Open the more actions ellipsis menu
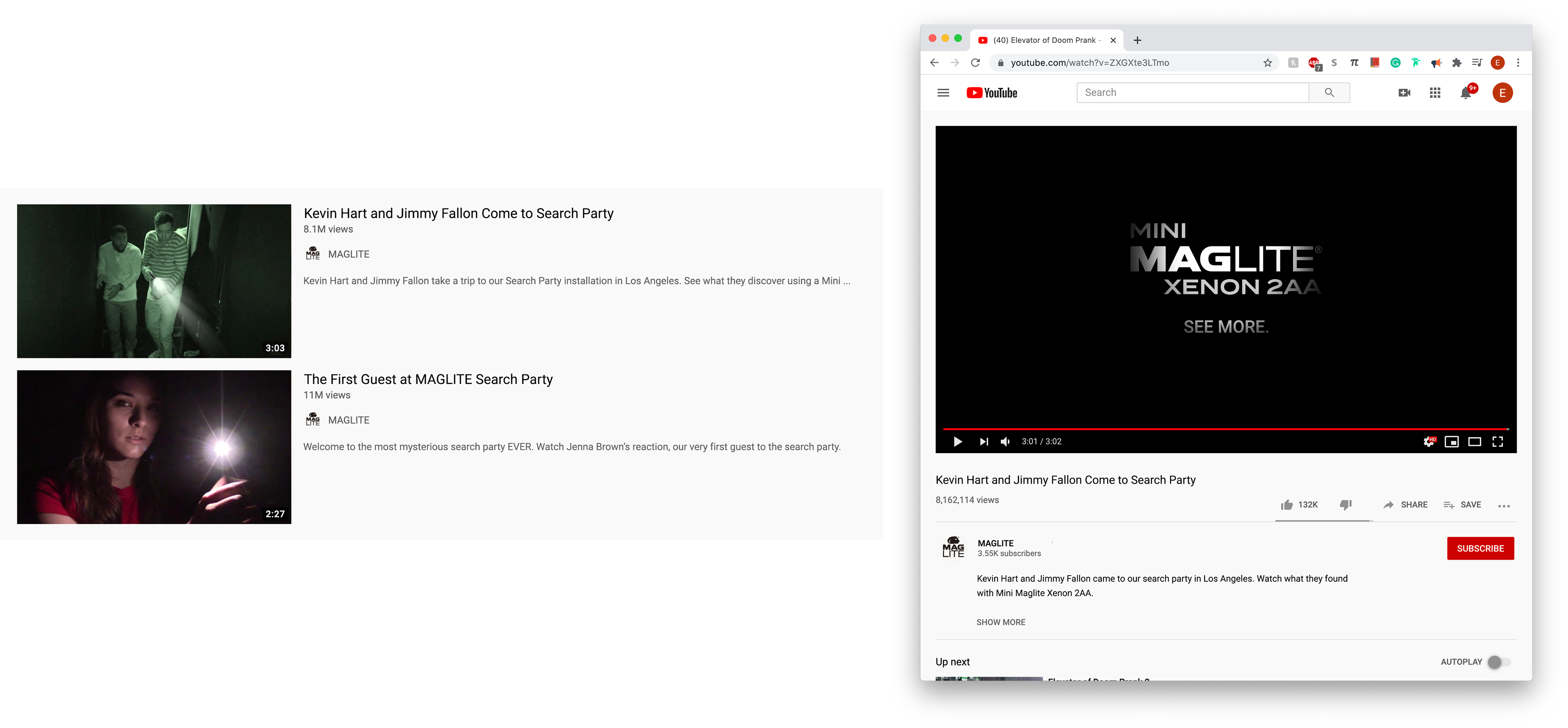The width and height of the screenshot is (1568, 728). pyautogui.click(x=1503, y=506)
